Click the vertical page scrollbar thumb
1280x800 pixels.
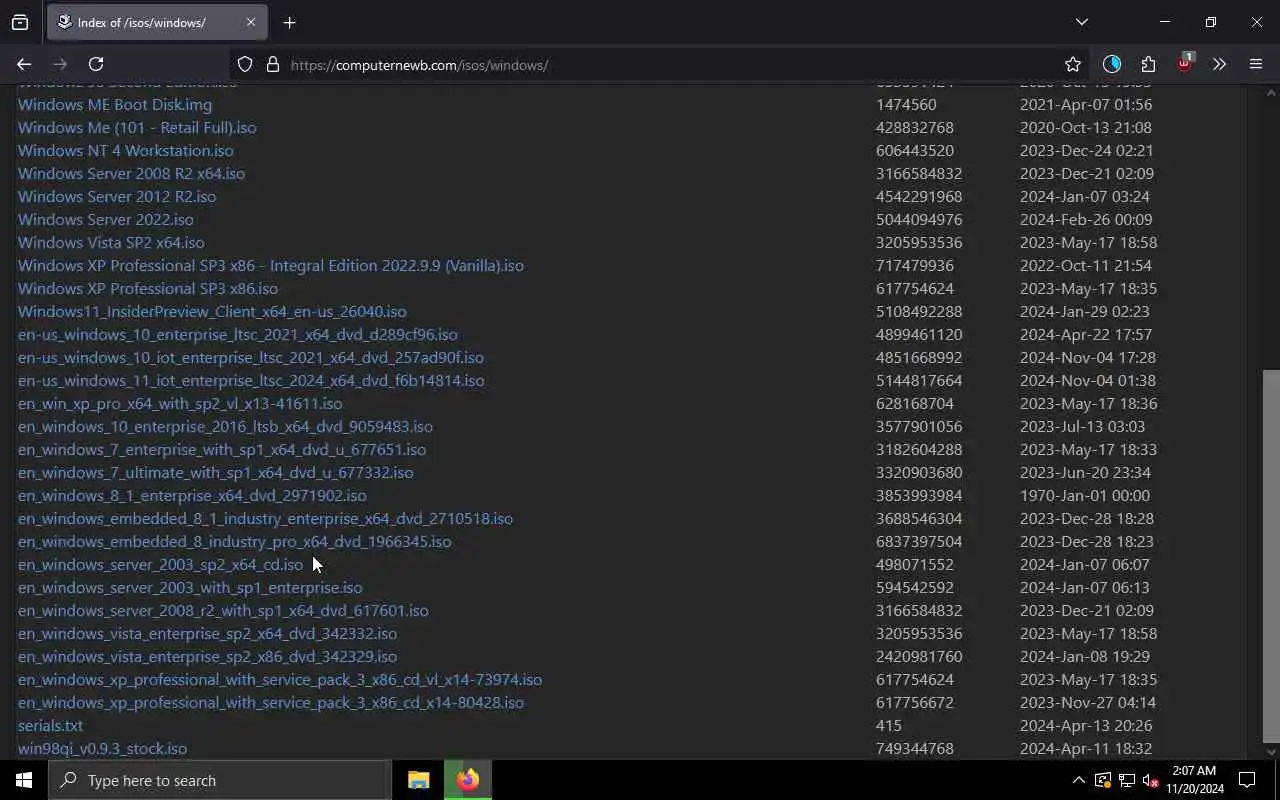point(1271,555)
